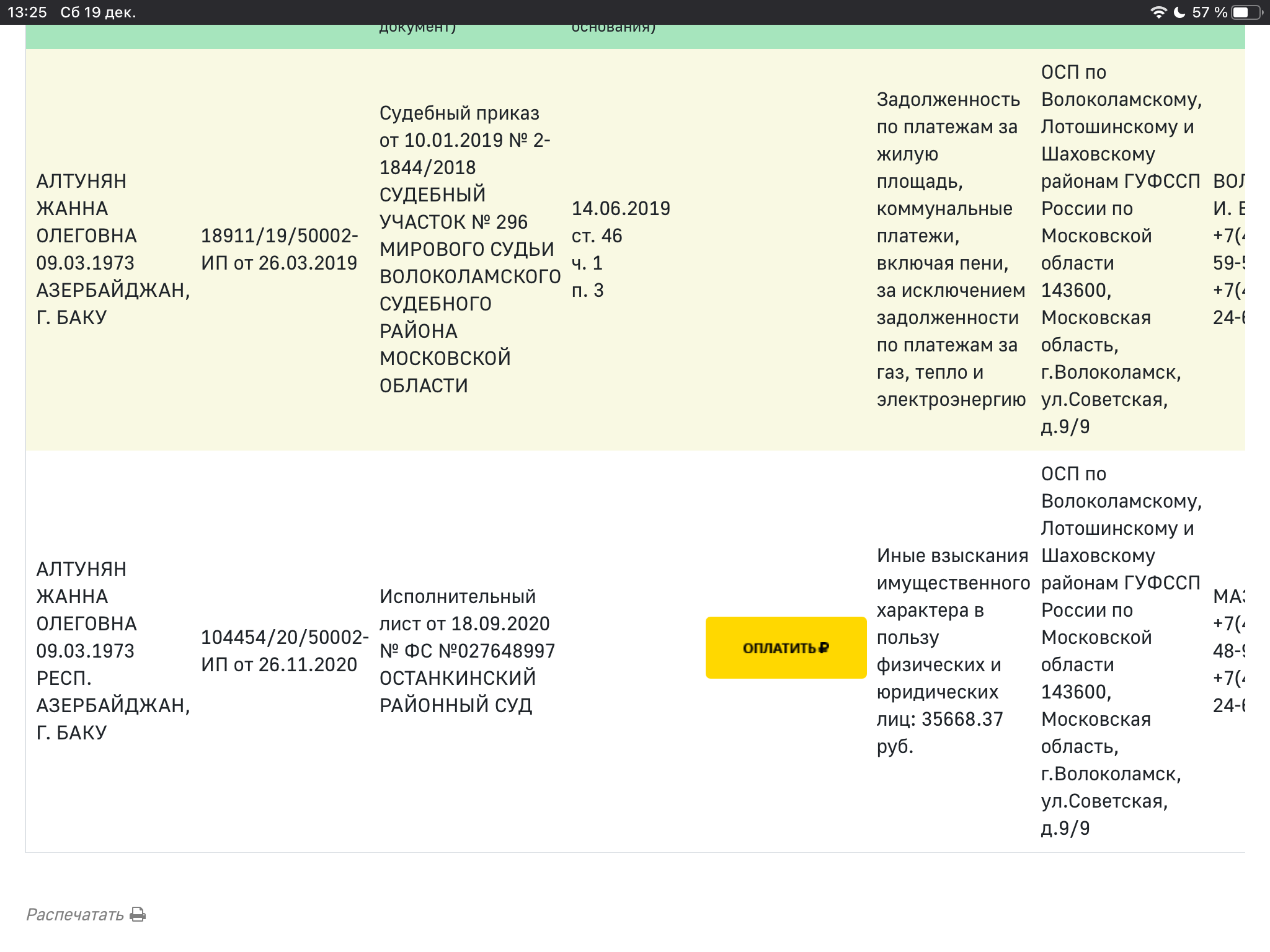Click case number 104454/20/50002-ИП cell
The height and width of the screenshot is (952, 1270).
[284, 651]
